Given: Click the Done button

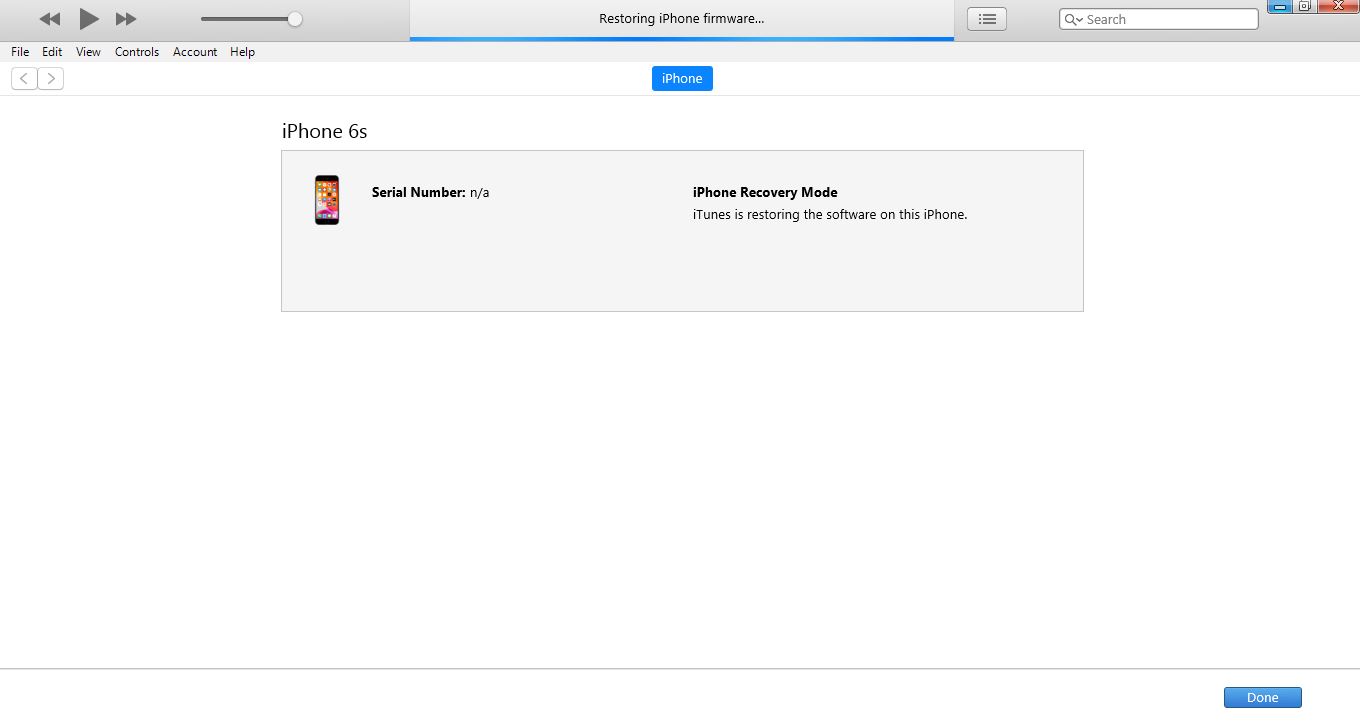Looking at the screenshot, I should pos(1262,697).
